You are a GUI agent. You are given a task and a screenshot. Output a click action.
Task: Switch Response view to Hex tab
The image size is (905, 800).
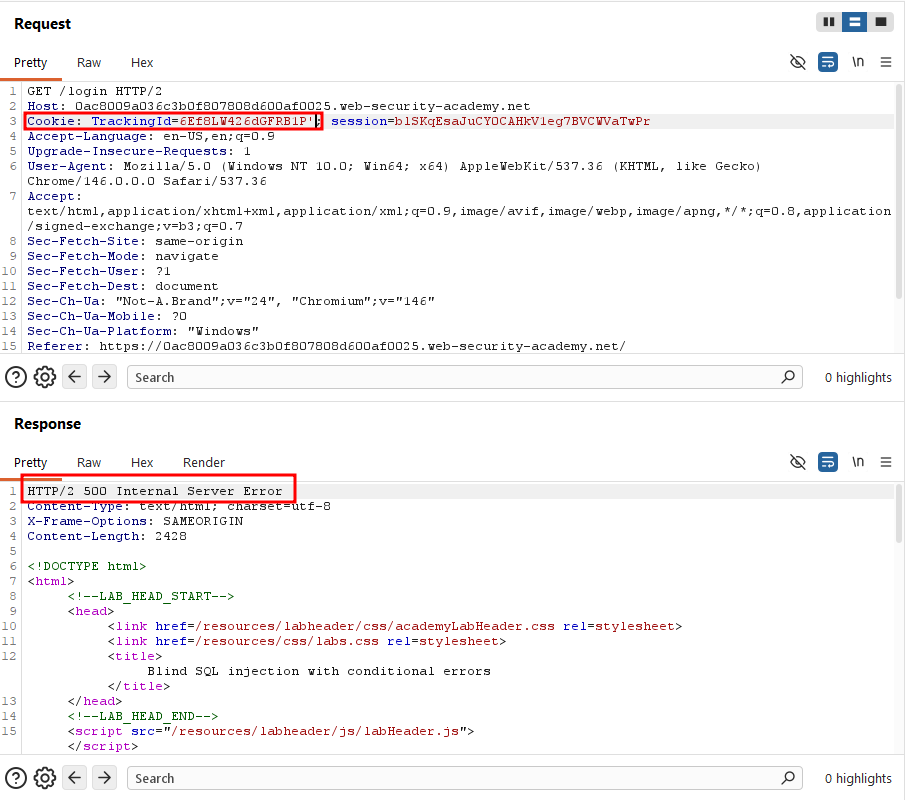(x=142, y=462)
